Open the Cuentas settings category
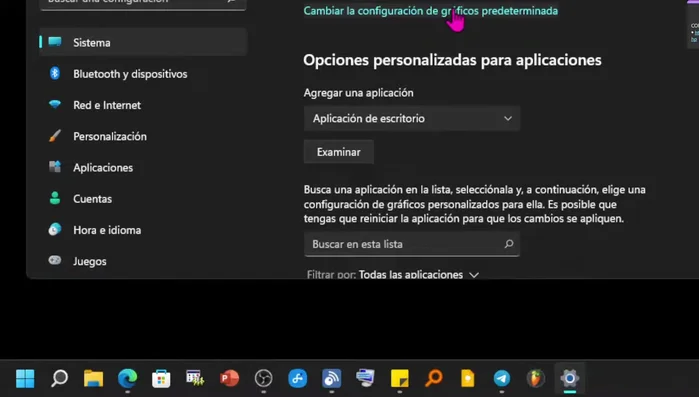The width and height of the screenshot is (699, 397). pyautogui.click(x=143, y=198)
